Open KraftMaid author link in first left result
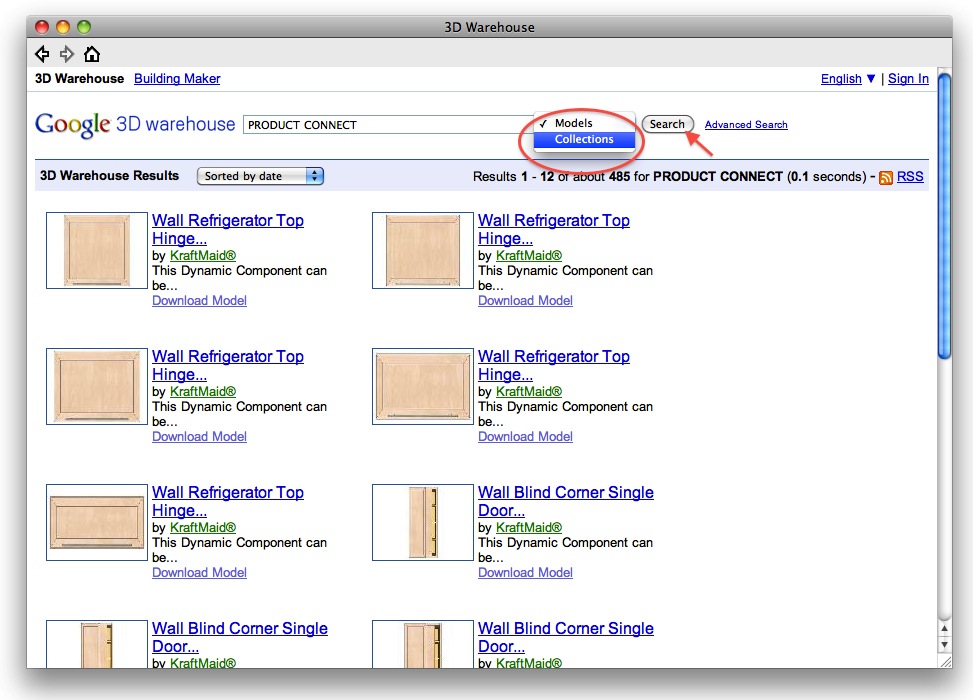The image size is (973, 700). 203,256
